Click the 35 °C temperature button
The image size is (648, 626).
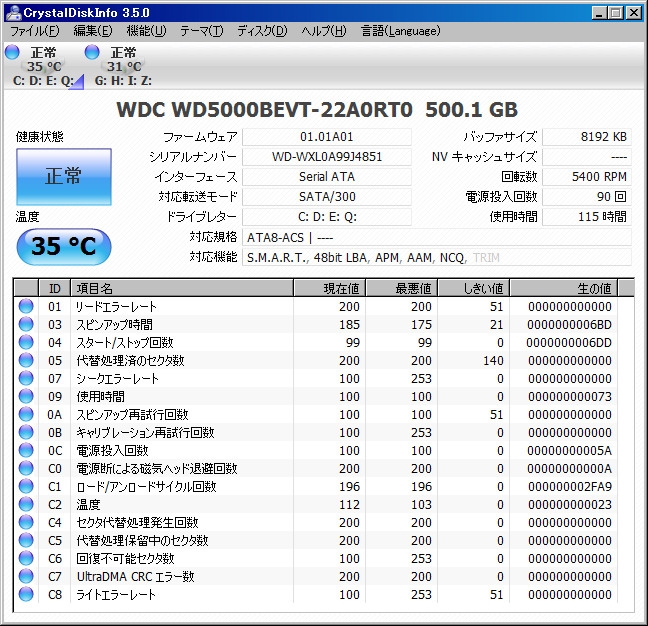(64, 246)
